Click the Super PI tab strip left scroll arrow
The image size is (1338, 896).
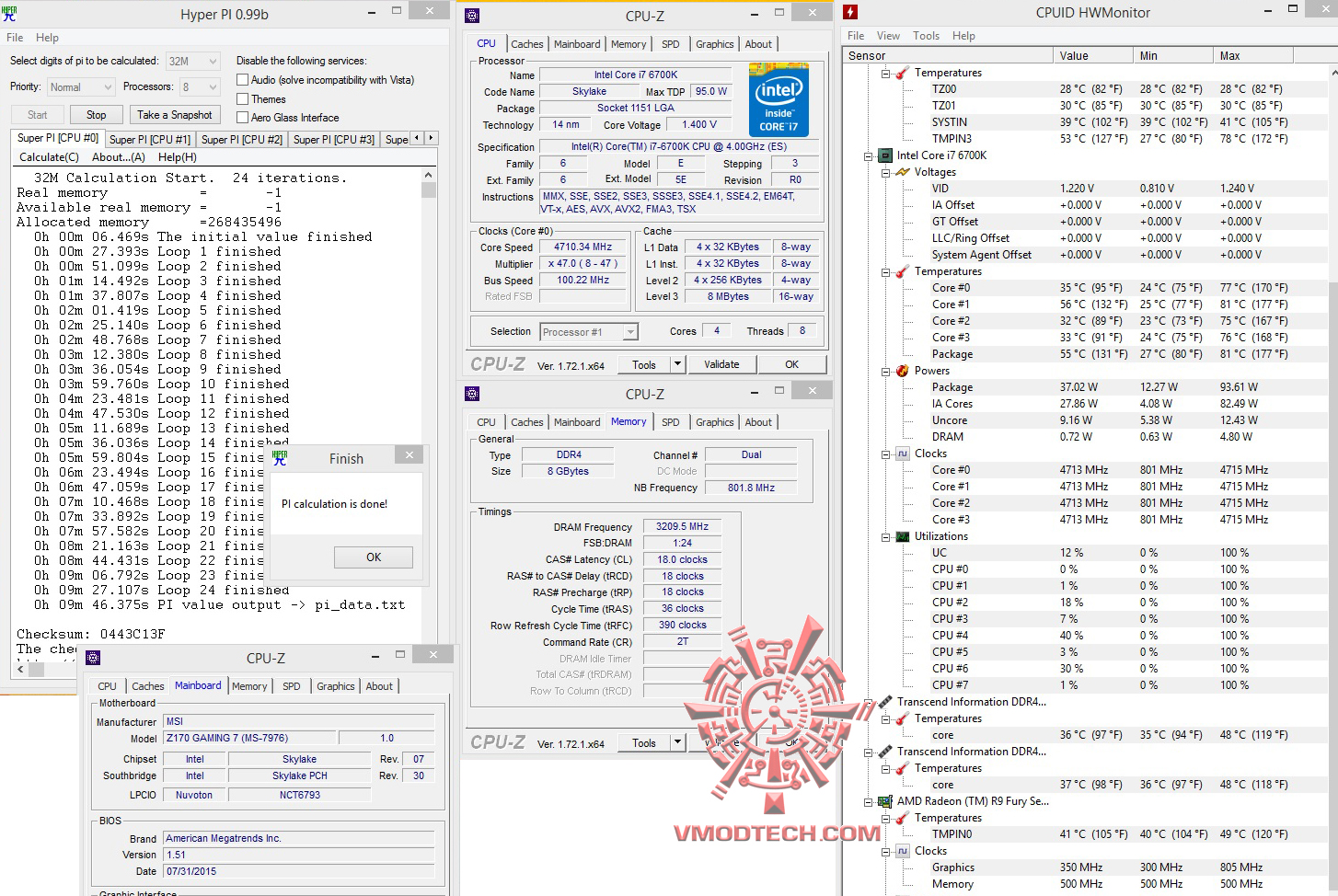(417, 138)
